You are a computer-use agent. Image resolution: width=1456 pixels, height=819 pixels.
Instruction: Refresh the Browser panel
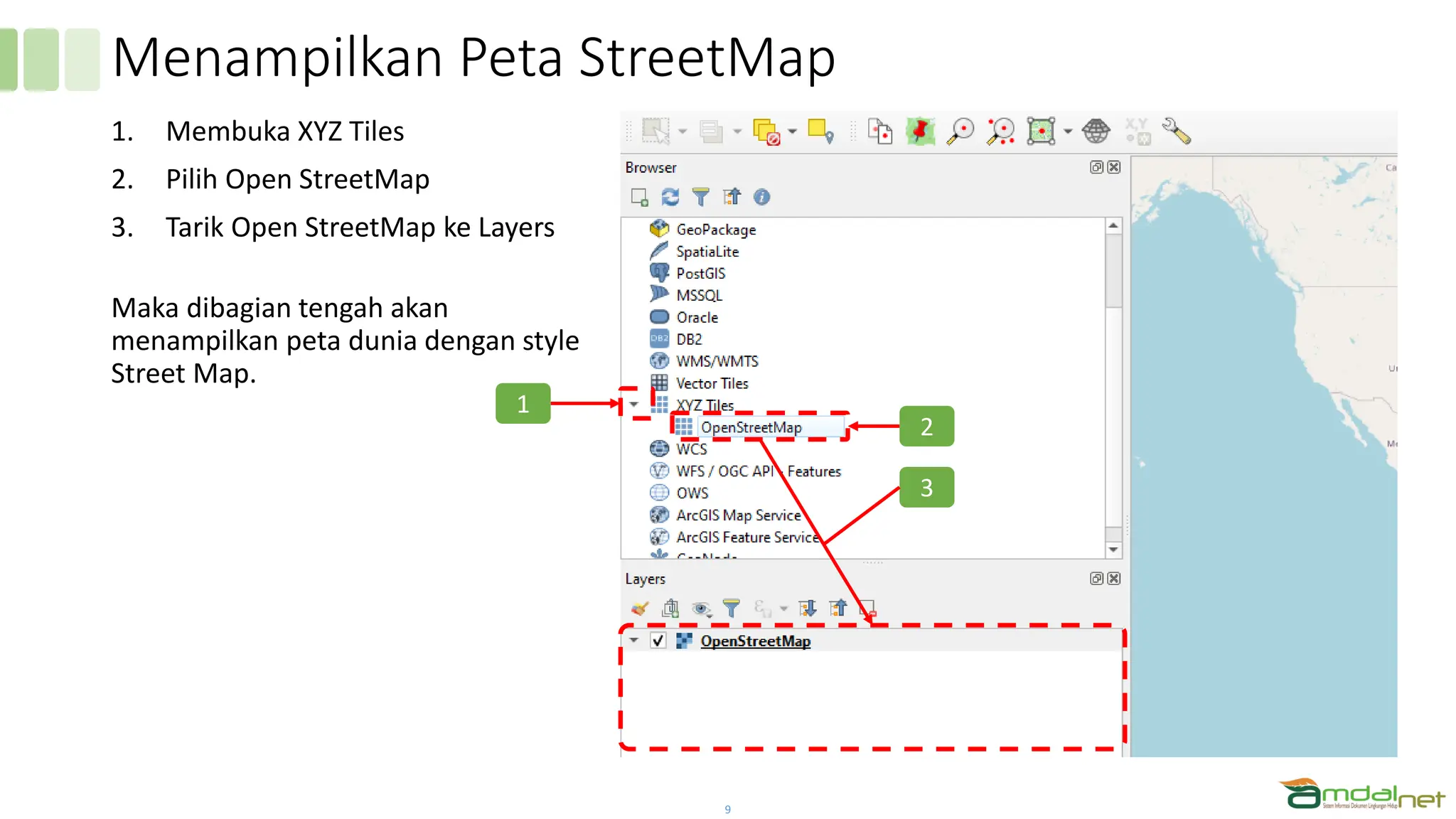(x=670, y=197)
